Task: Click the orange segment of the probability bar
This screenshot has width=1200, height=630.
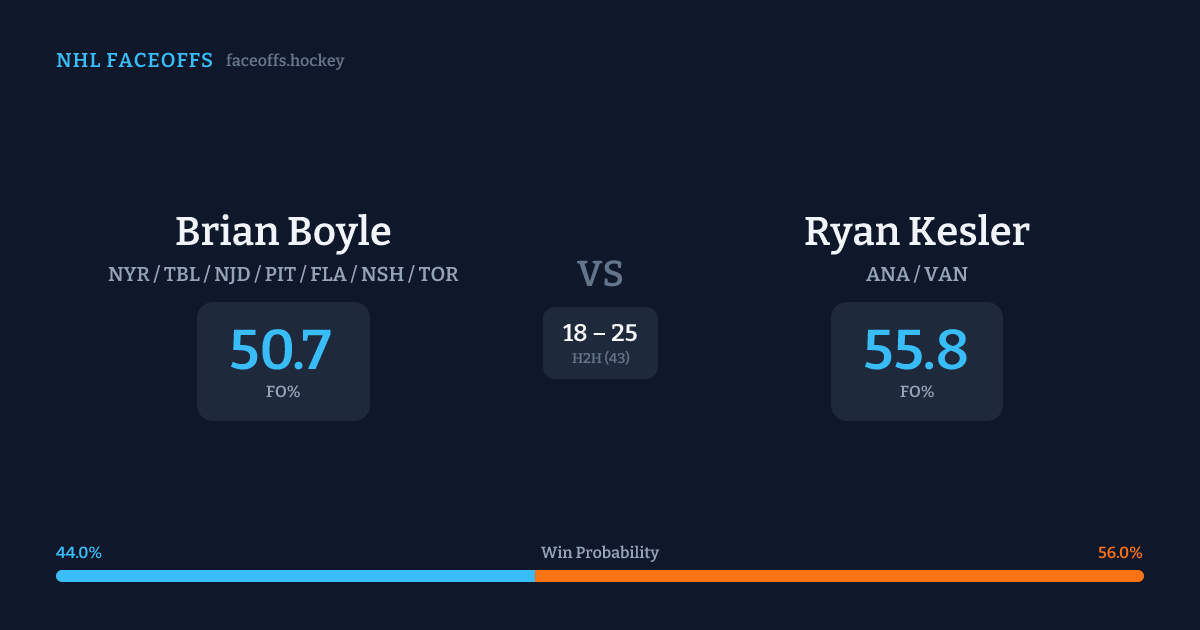Action: pos(840,576)
